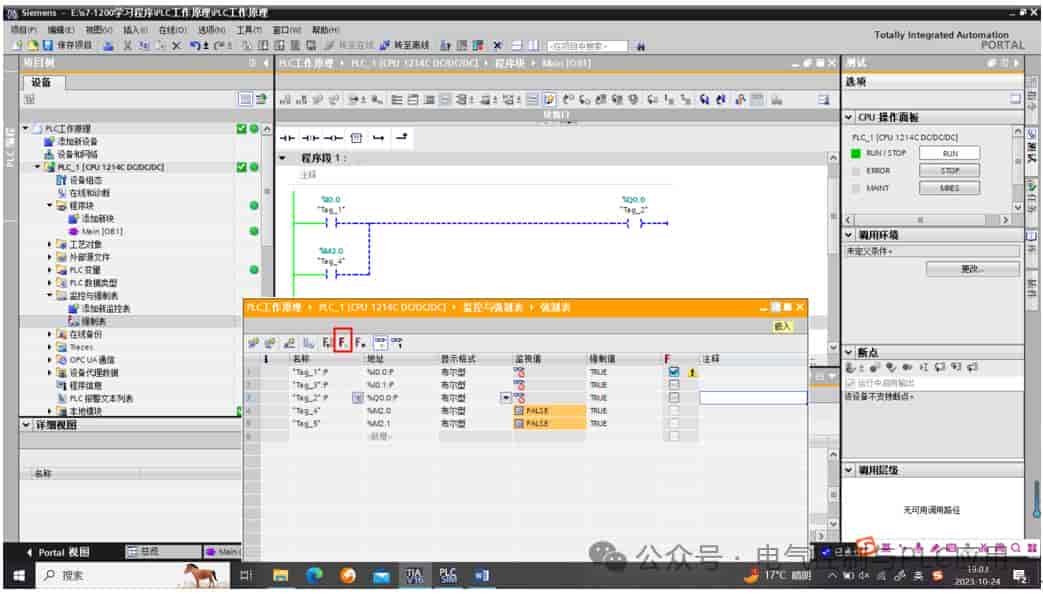This screenshot has width=1043, height=600.
Task: Click the Undo icon in main toolbar
Action: click(195, 45)
